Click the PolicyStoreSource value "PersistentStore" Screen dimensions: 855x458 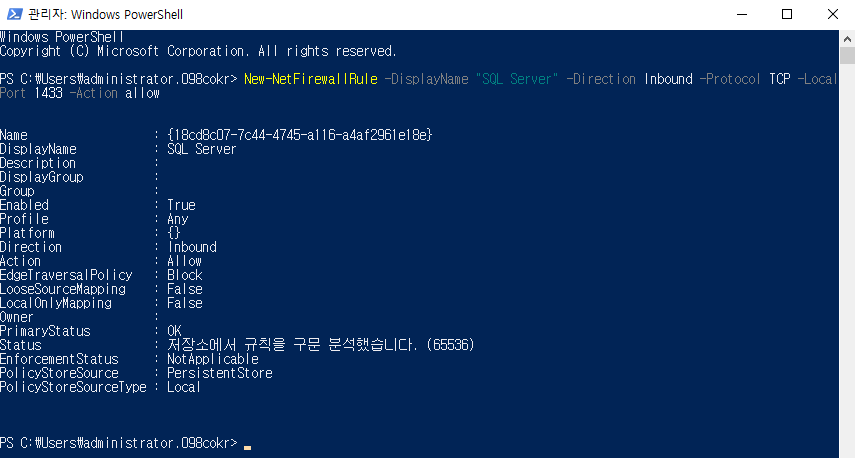(219, 373)
